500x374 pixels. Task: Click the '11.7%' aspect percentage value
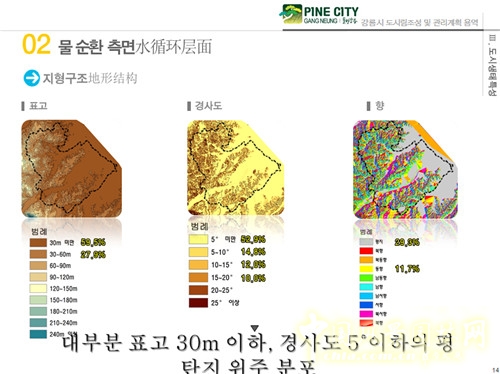click(x=407, y=269)
